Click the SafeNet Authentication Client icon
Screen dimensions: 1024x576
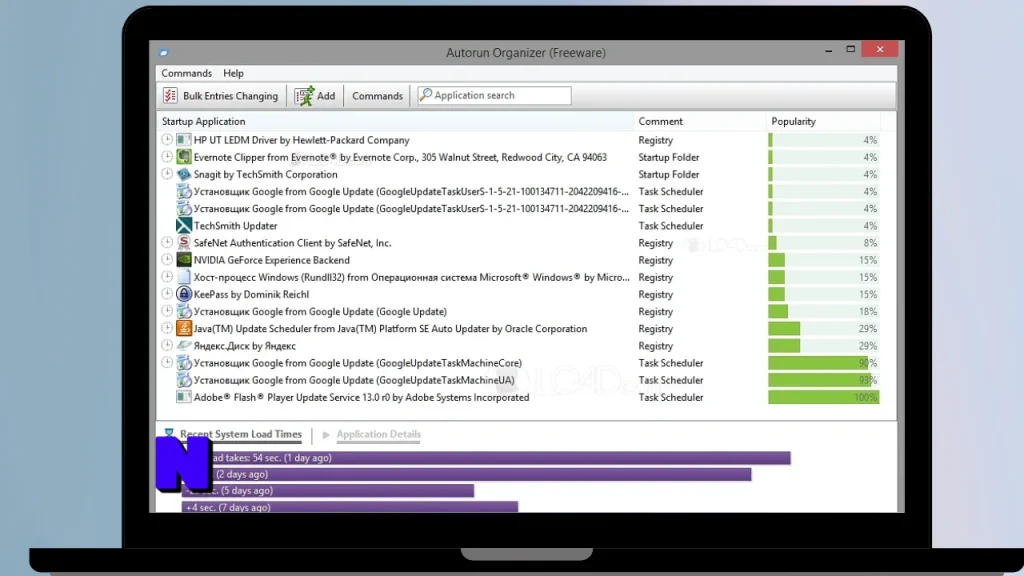point(184,242)
